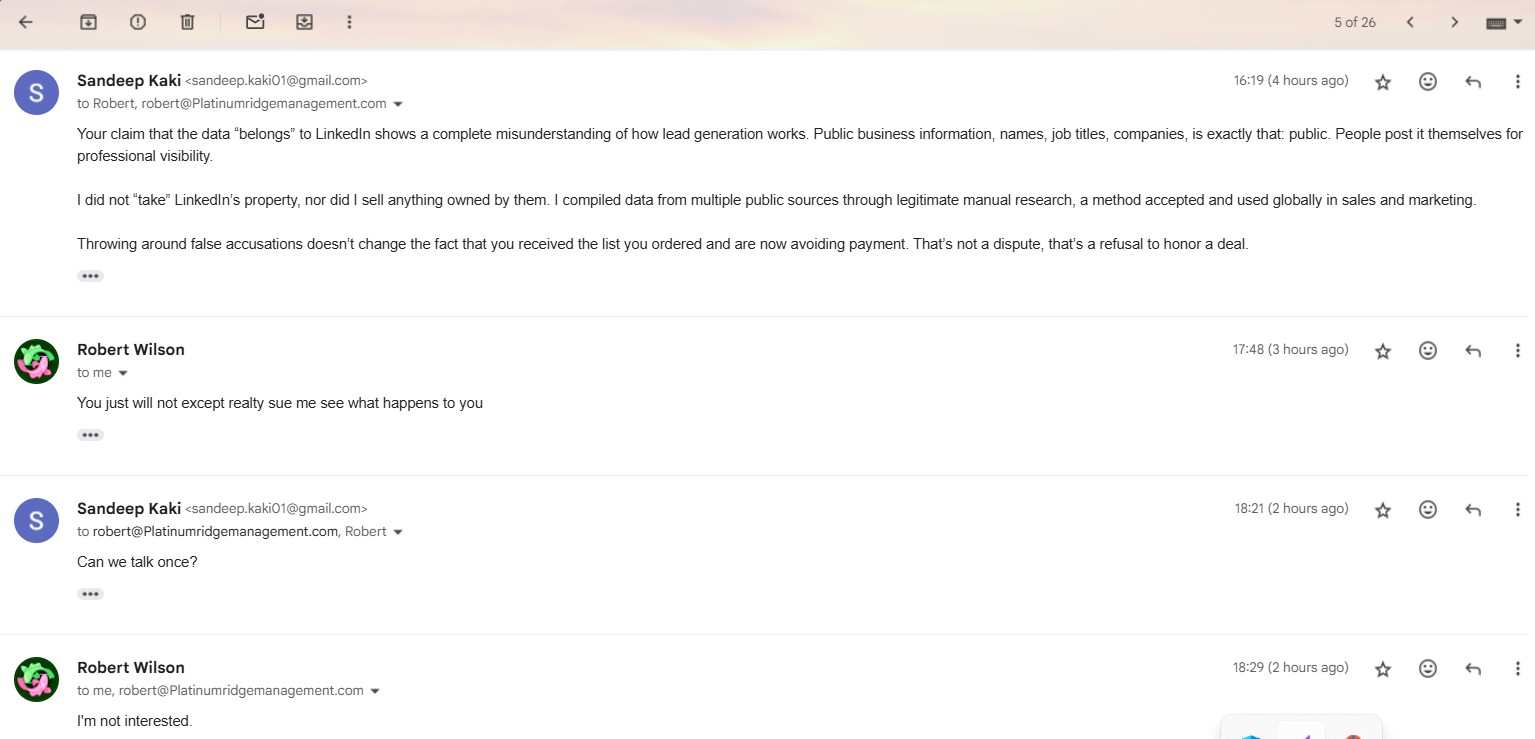Open the Move to icon
Image resolution: width=1535 pixels, height=739 pixels.
(305, 22)
